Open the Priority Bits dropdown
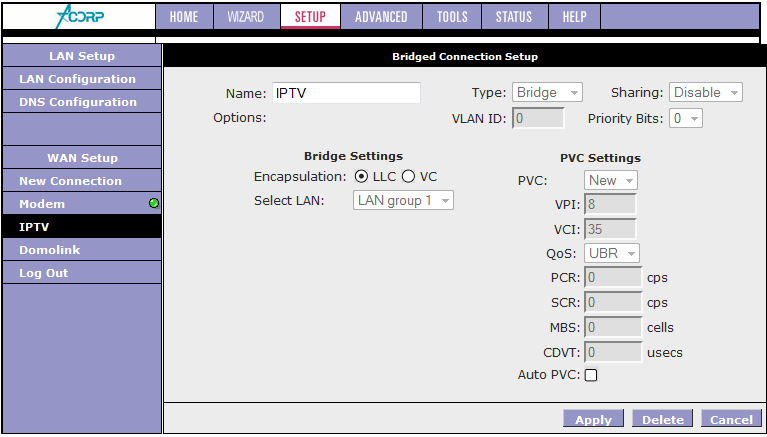 coord(687,119)
